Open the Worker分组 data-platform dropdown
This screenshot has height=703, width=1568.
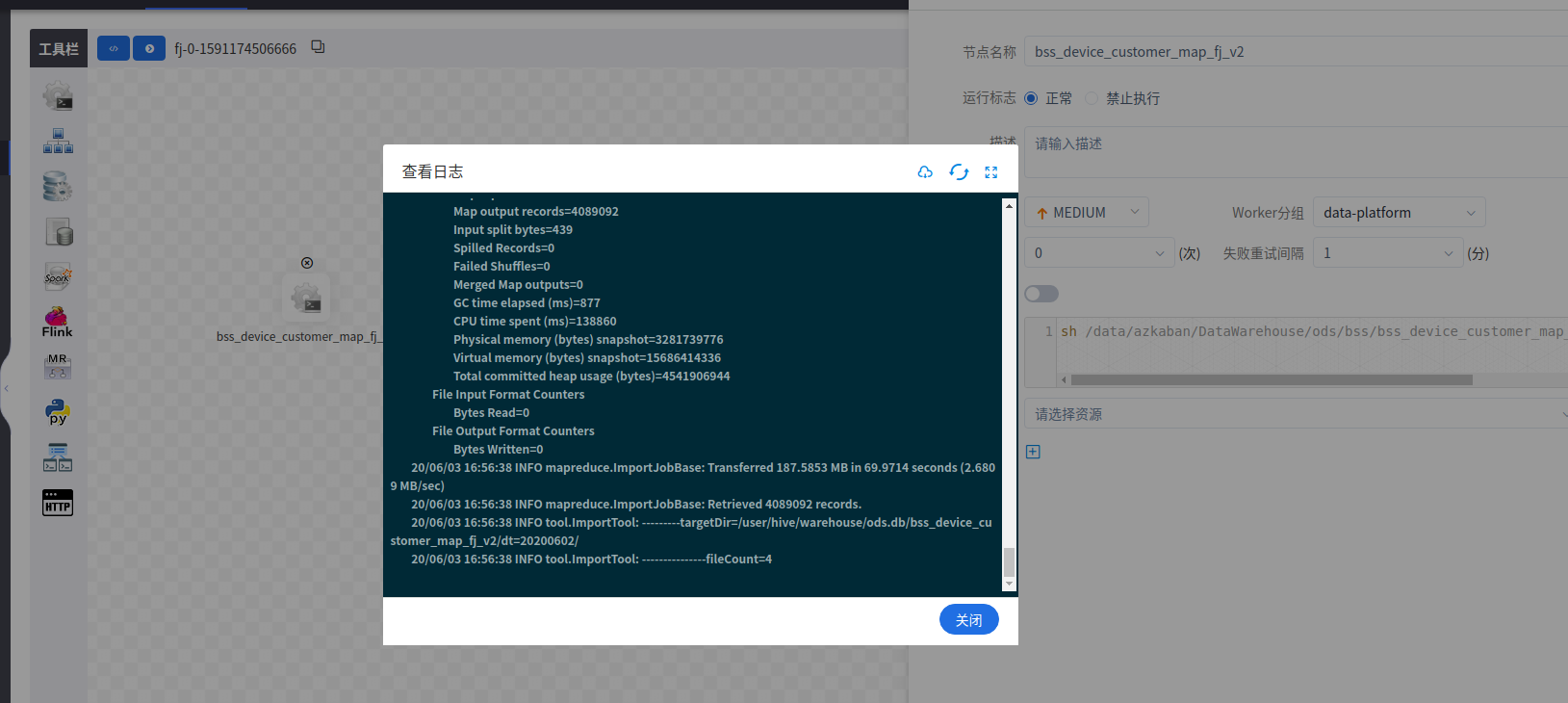pos(1400,213)
